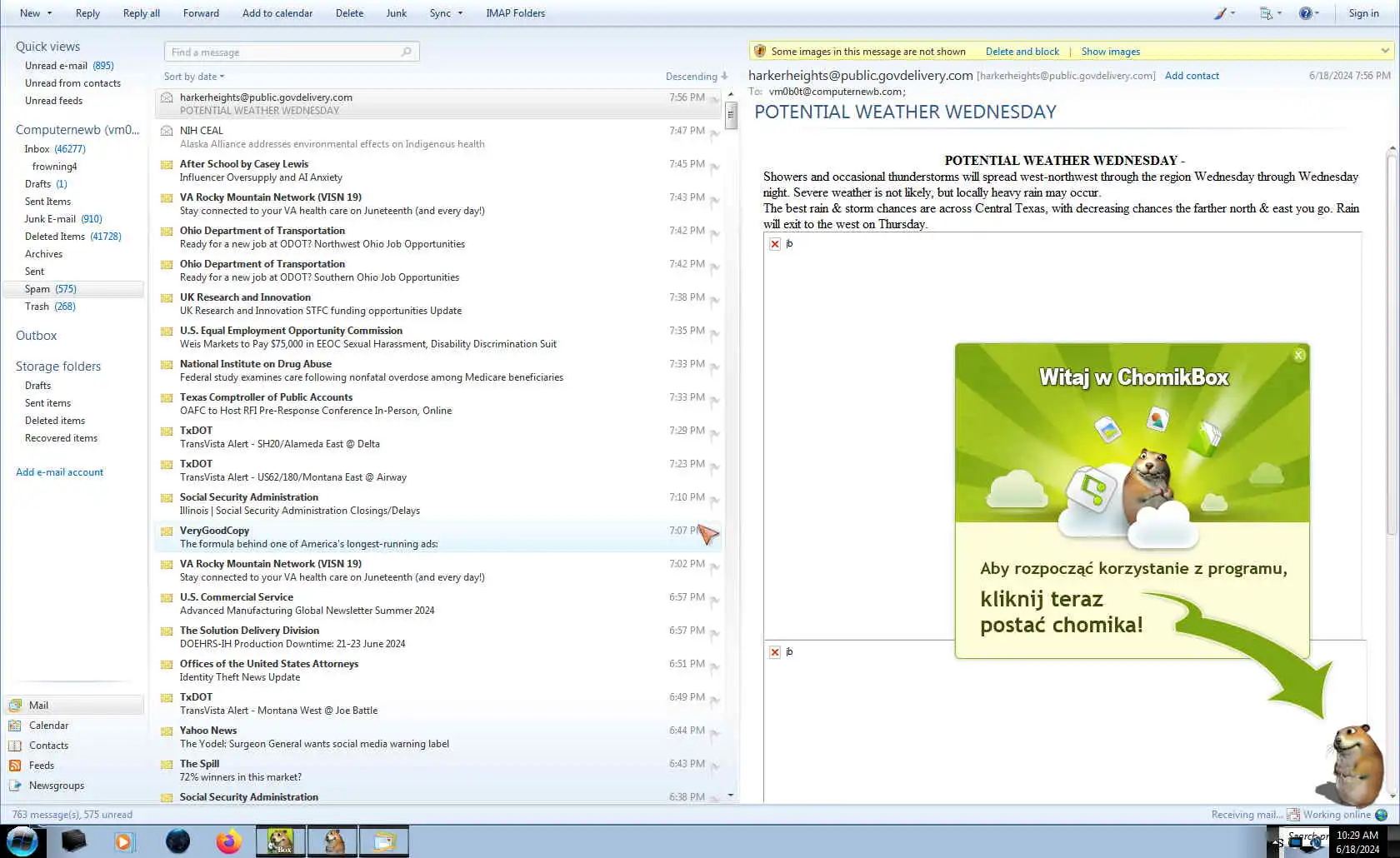Open the ChomikBox taskbar button

click(x=280, y=841)
